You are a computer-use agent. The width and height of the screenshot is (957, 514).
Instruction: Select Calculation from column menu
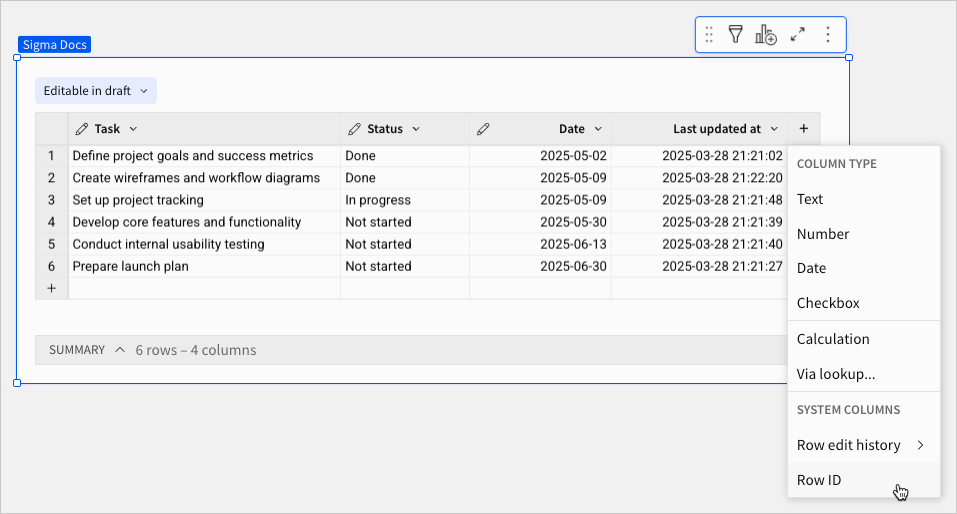tap(833, 339)
